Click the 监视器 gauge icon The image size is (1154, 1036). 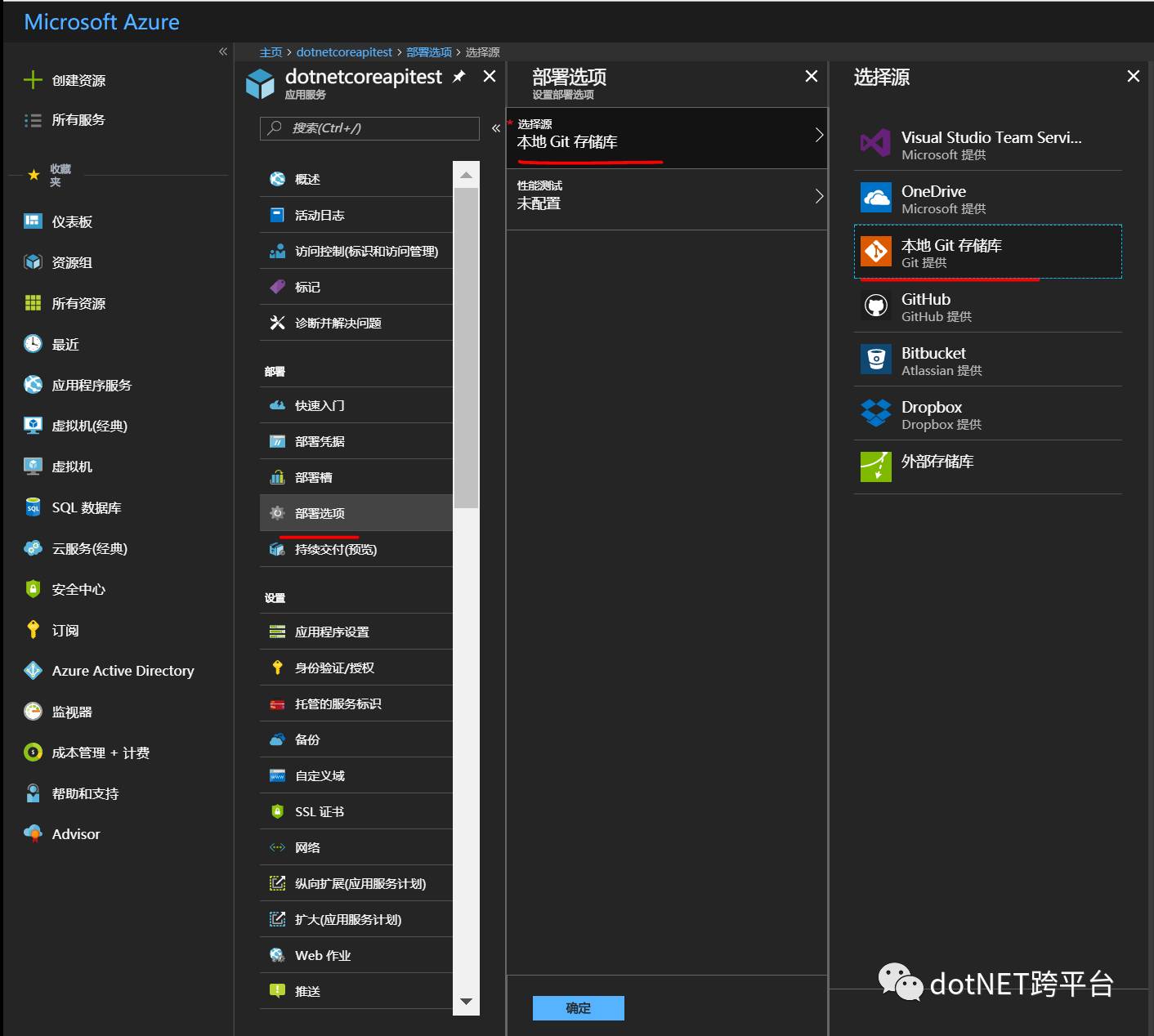point(33,712)
